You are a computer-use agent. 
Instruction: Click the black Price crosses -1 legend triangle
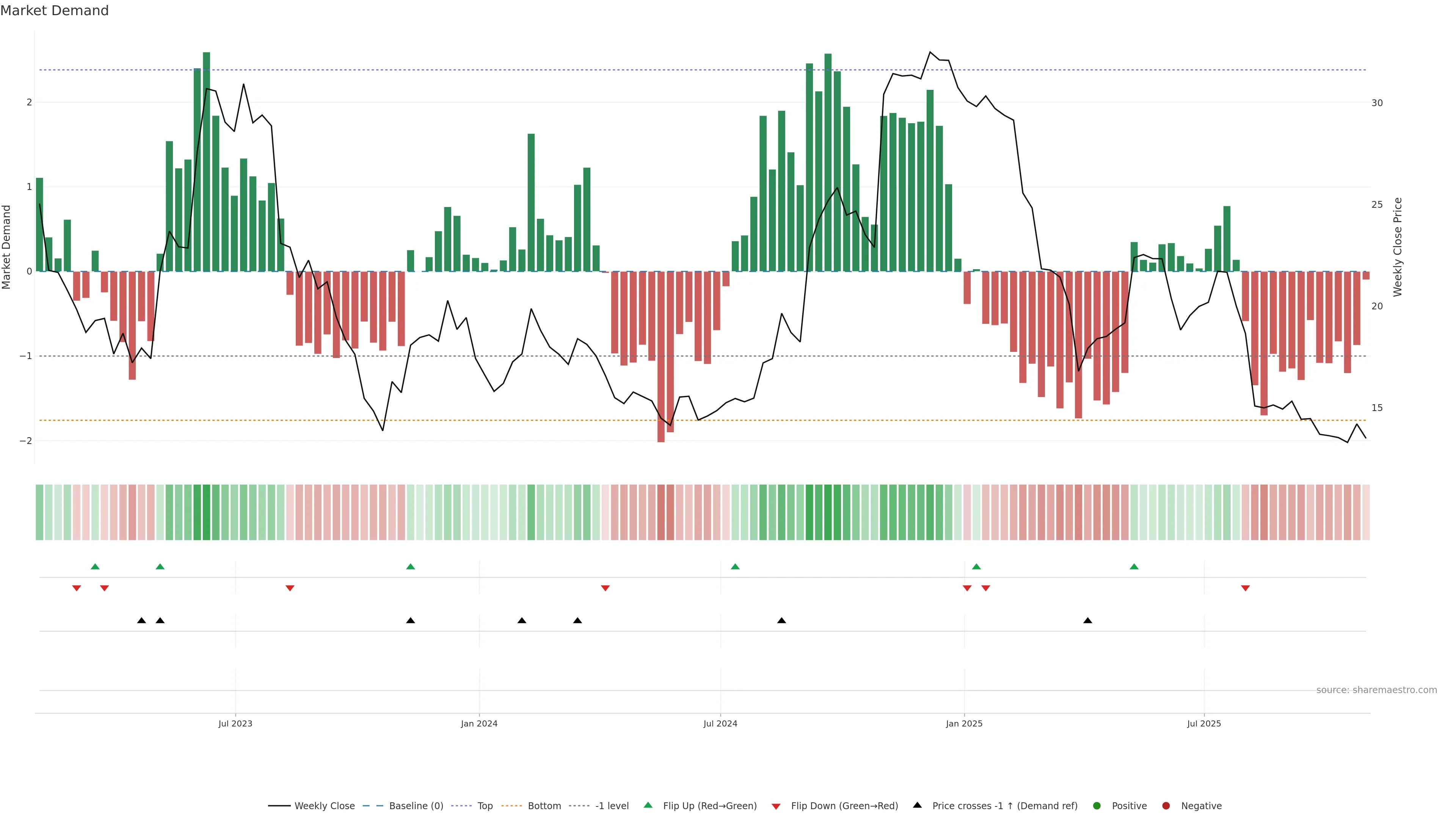(917, 805)
